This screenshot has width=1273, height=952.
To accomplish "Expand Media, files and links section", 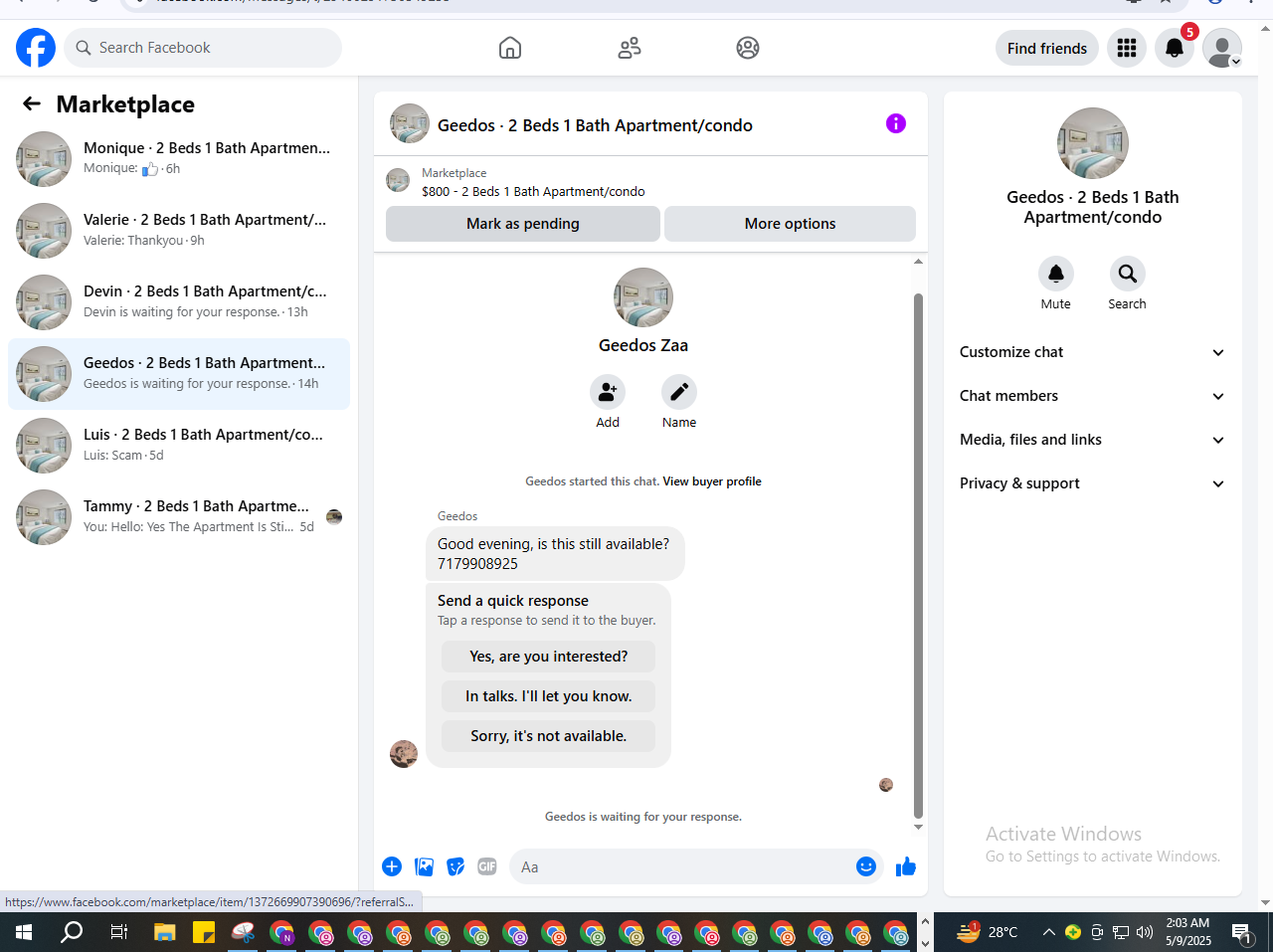I will [1093, 440].
